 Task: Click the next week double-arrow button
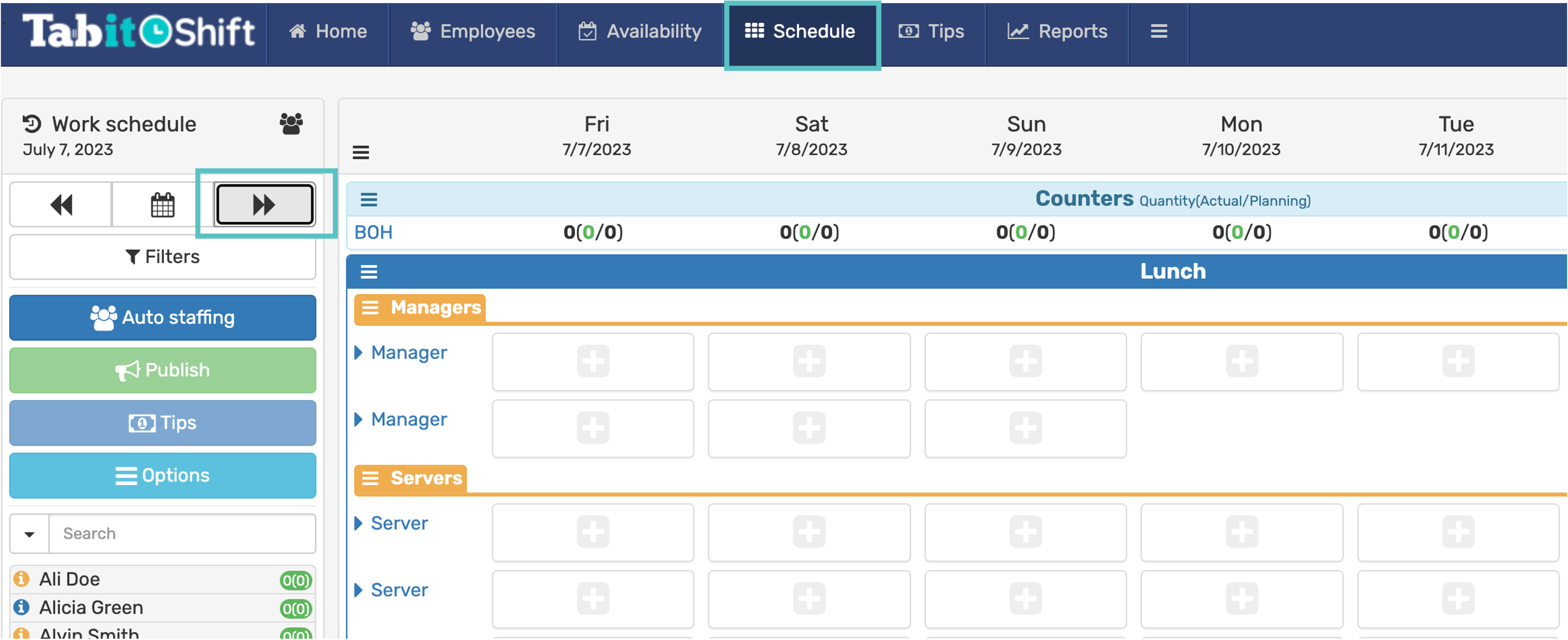coord(265,205)
